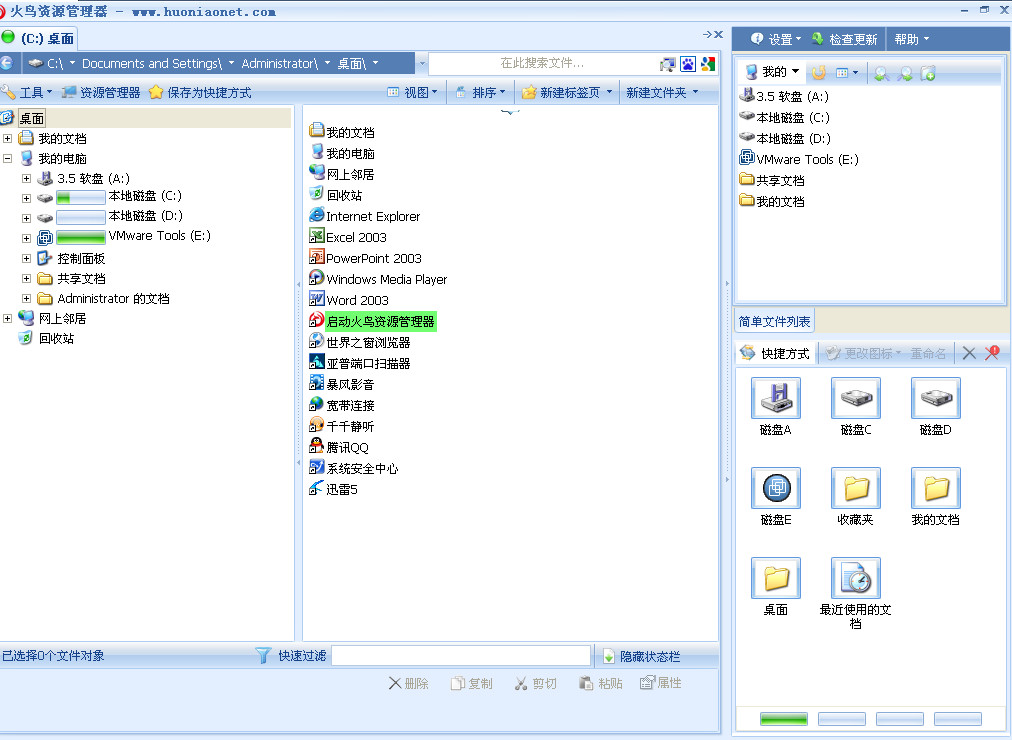1012x740 pixels.
Task: Select the (C:) 桌面 tab
Action: point(39,38)
